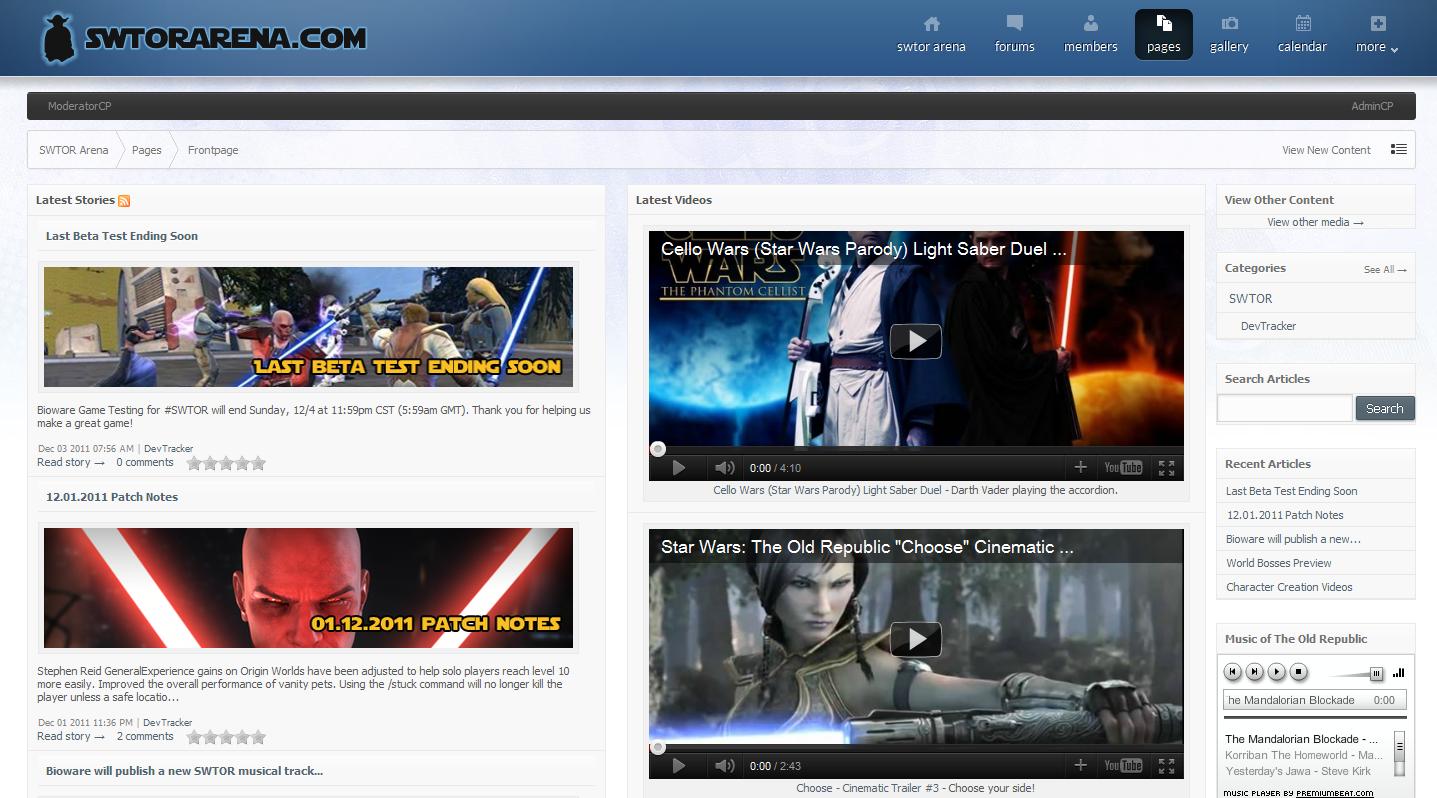Viewport: 1437px width, 798px height.
Task: Click Pages breadcrumb
Action: click(x=146, y=150)
